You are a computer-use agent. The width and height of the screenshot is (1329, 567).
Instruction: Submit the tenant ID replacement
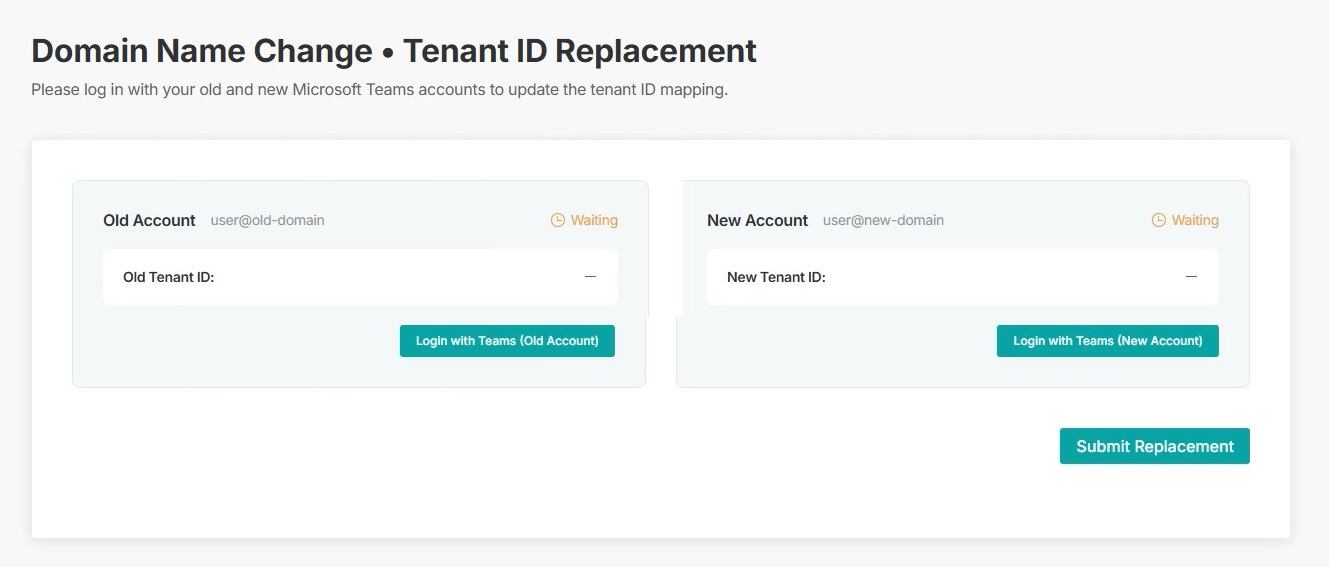click(1155, 446)
